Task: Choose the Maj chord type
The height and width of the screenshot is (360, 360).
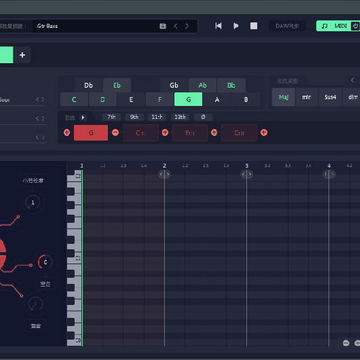Action: click(x=283, y=97)
